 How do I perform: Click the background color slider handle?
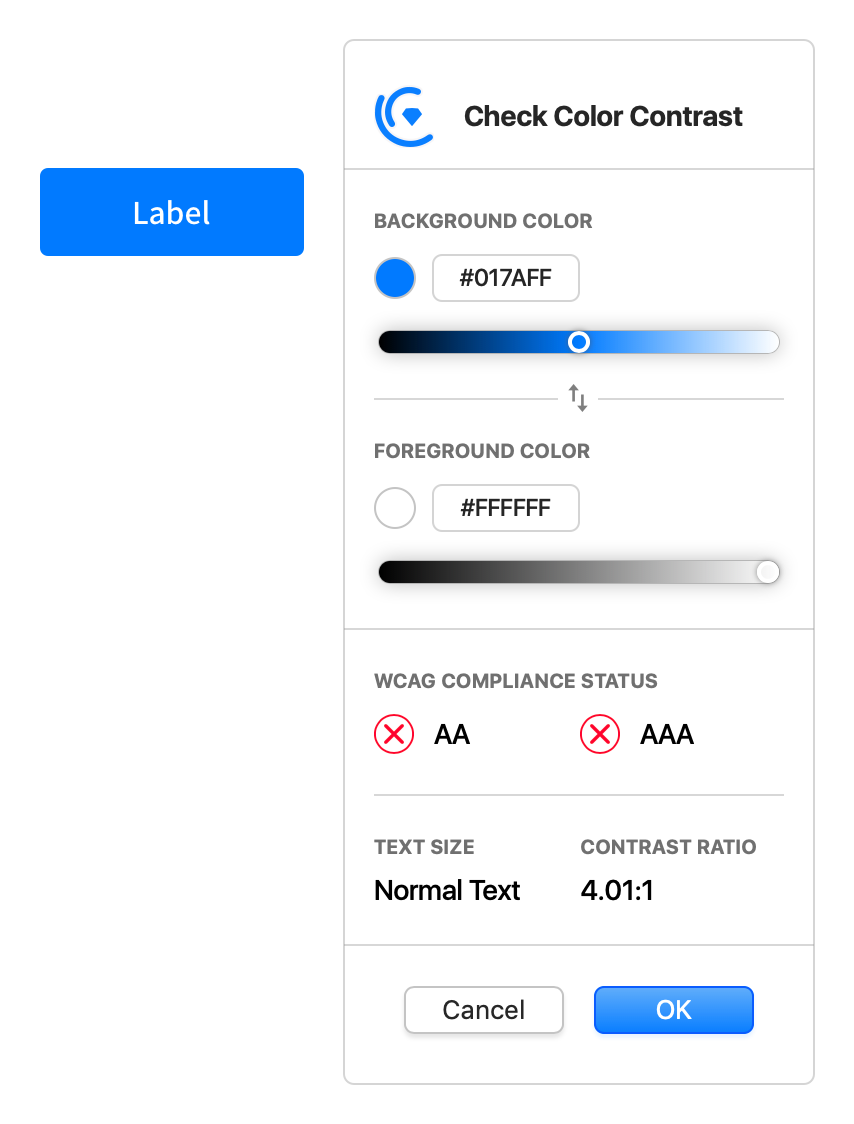coord(579,342)
